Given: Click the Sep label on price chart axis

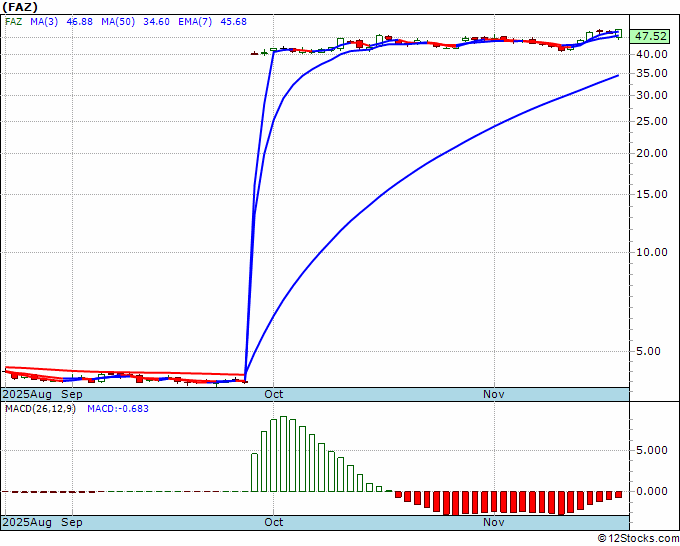Looking at the screenshot, I should pyautogui.click(x=72, y=394).
